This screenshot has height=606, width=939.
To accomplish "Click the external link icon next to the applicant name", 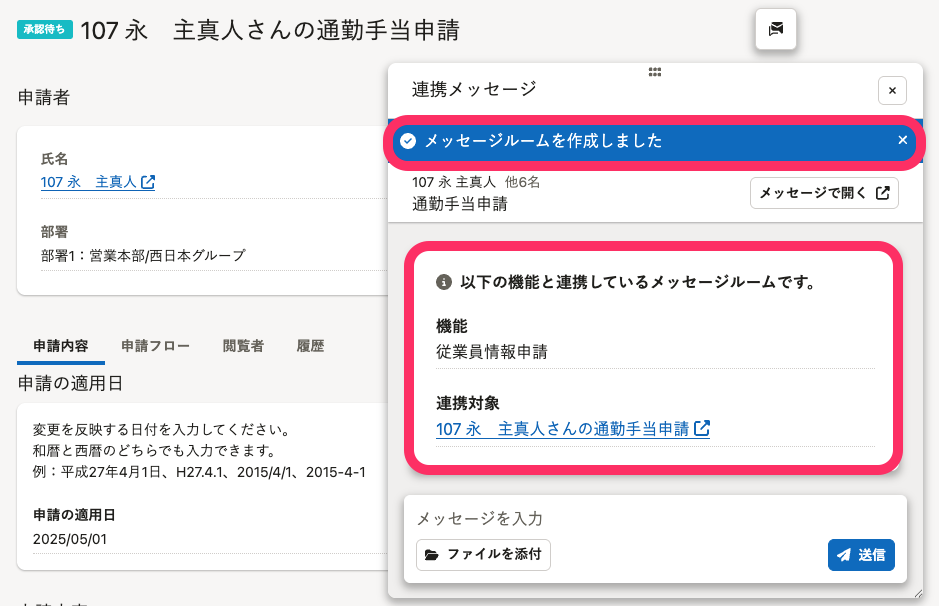I will pos(148,182).
